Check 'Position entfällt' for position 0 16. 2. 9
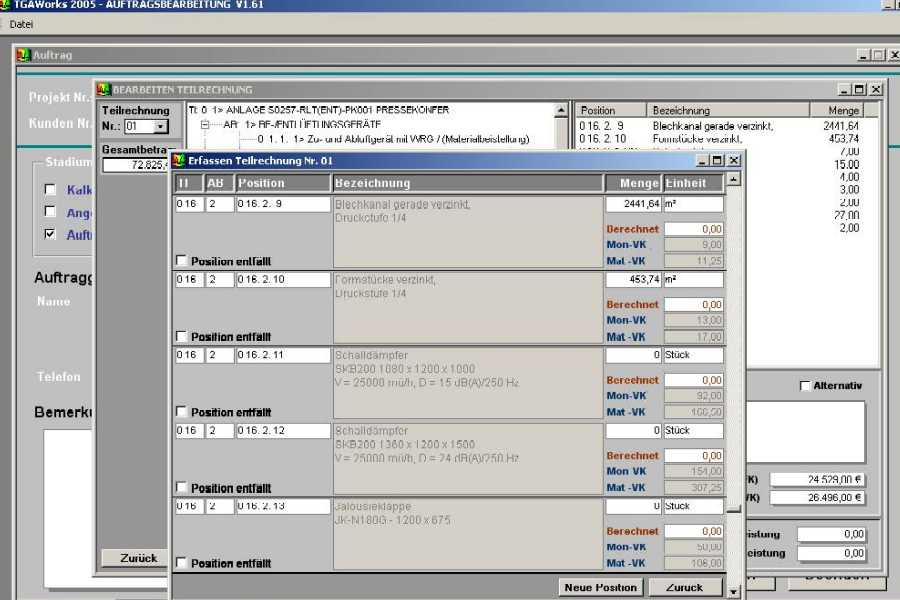This screenshot has width=900, height=600. pyautogui.click(x=181, y=261)
